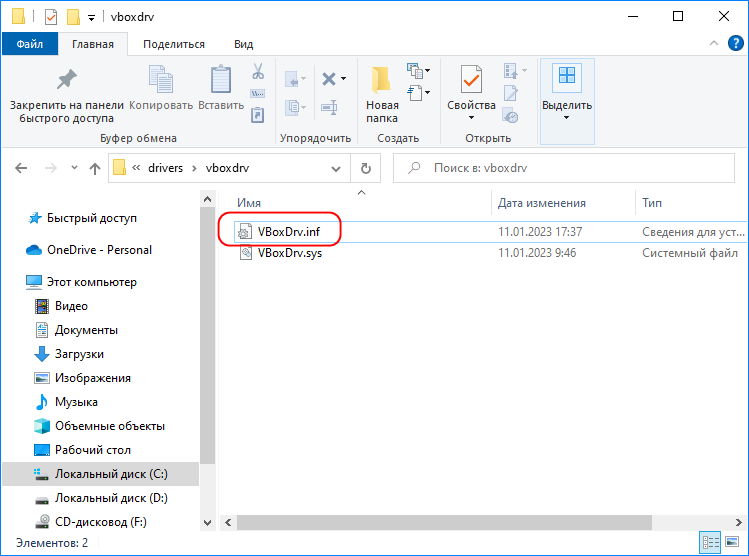Image resolution: width=749 pixels, height=556 pixels.
Task: Go back with the left arrow
Action: click(x=21, y=168)
